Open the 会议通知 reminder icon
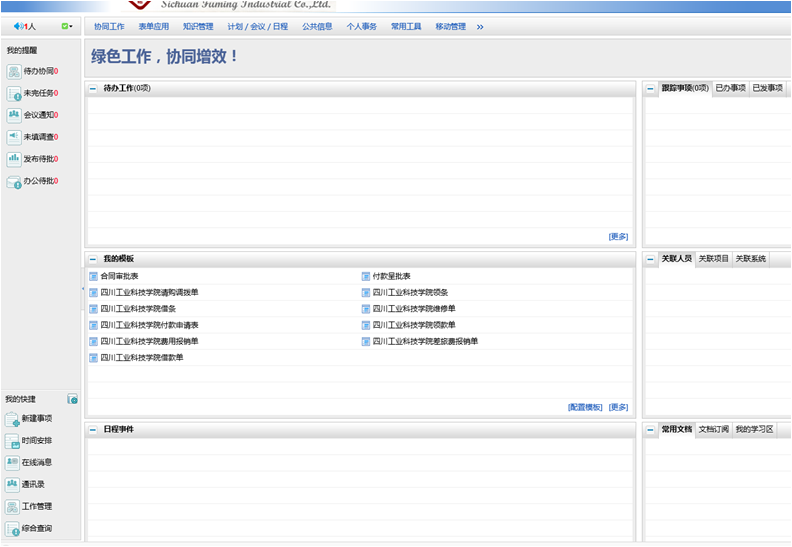The image size is (792, 547). (x=14, y=115)
